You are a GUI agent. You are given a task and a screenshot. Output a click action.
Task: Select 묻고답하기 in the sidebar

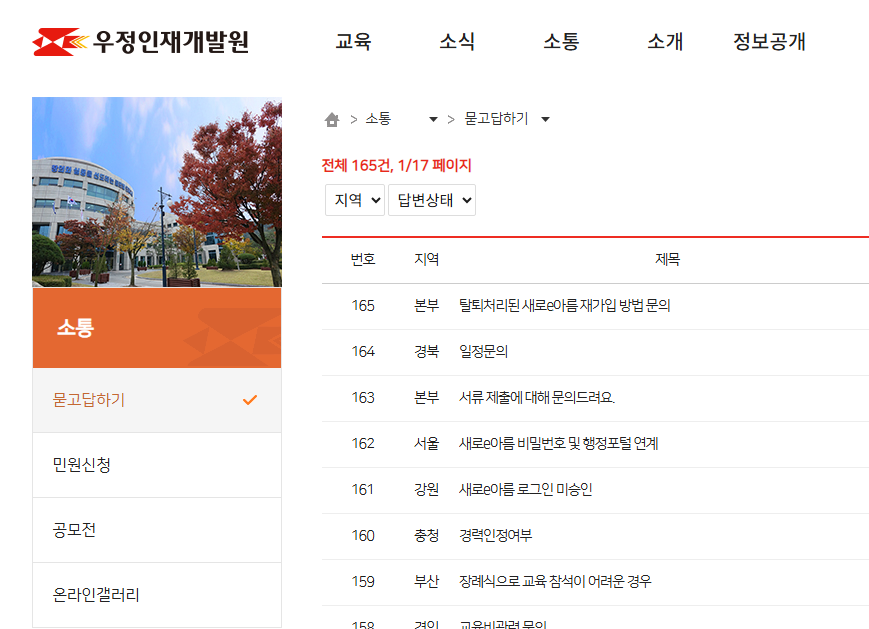coord(157,400)
